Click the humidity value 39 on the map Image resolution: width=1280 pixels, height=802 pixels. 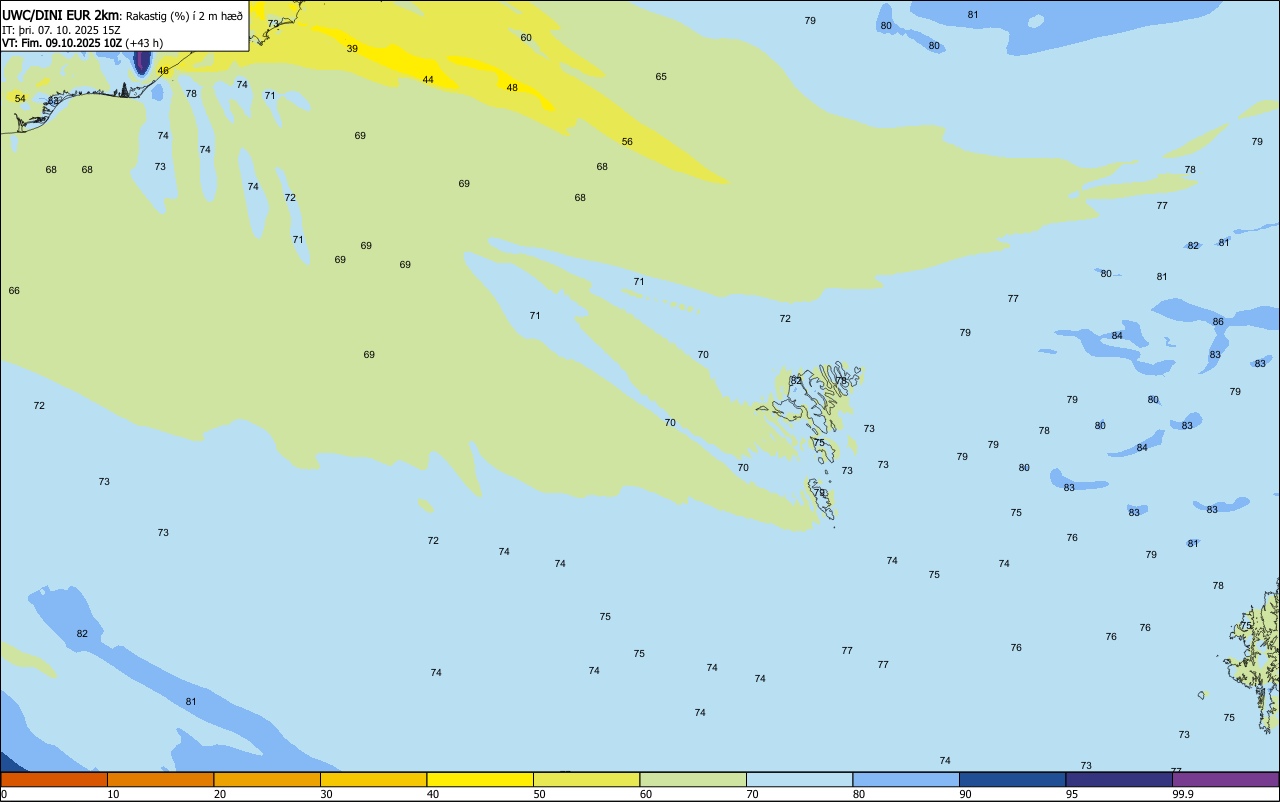pos(352,49)
